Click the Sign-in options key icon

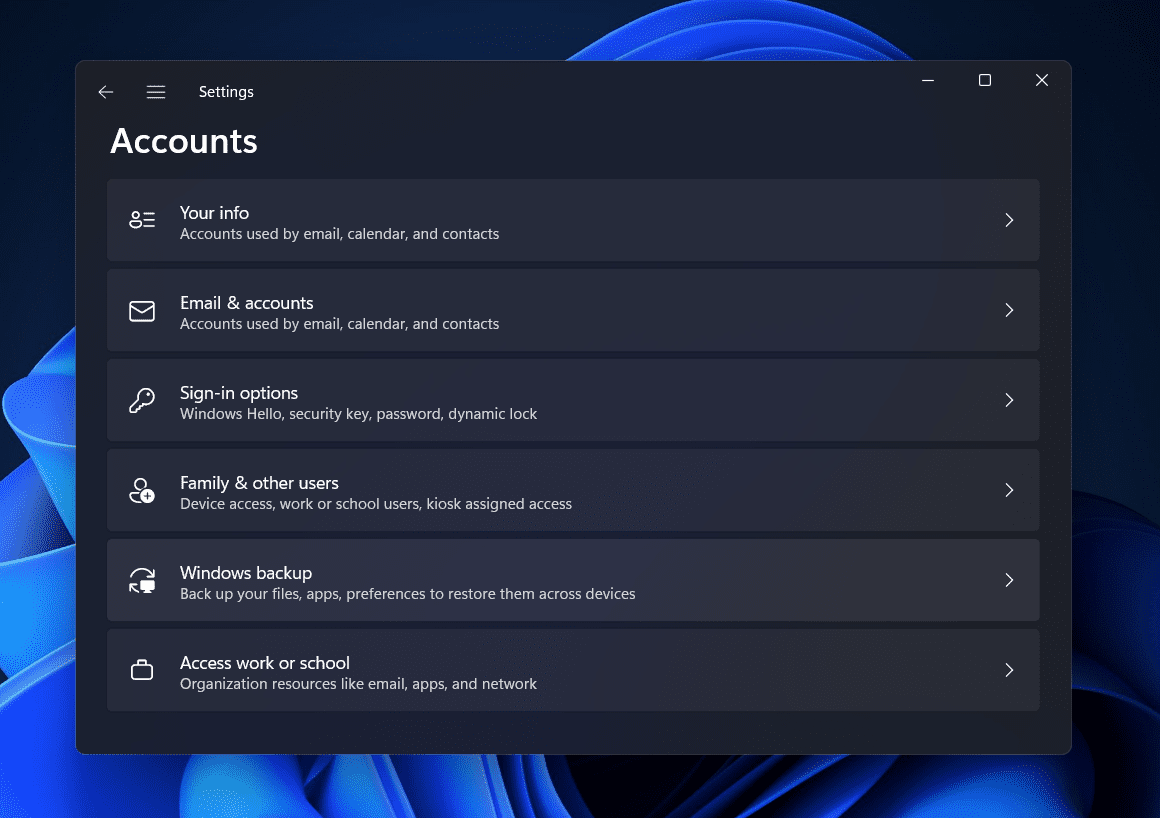coord(142,400)
